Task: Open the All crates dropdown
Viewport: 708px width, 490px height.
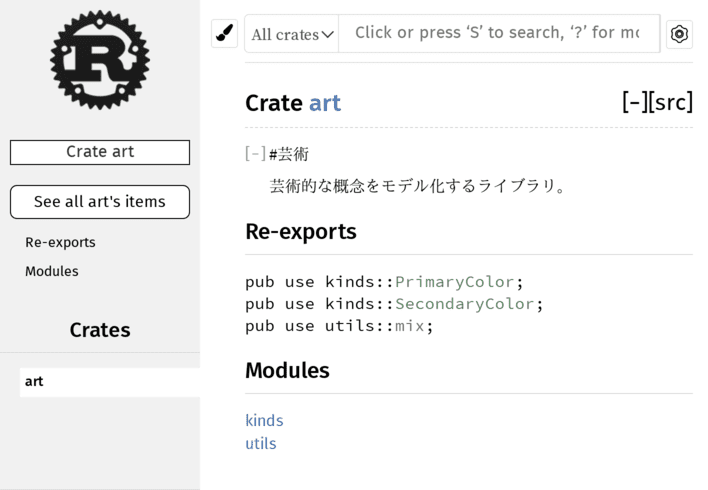Action: click(x=292, y=34)
